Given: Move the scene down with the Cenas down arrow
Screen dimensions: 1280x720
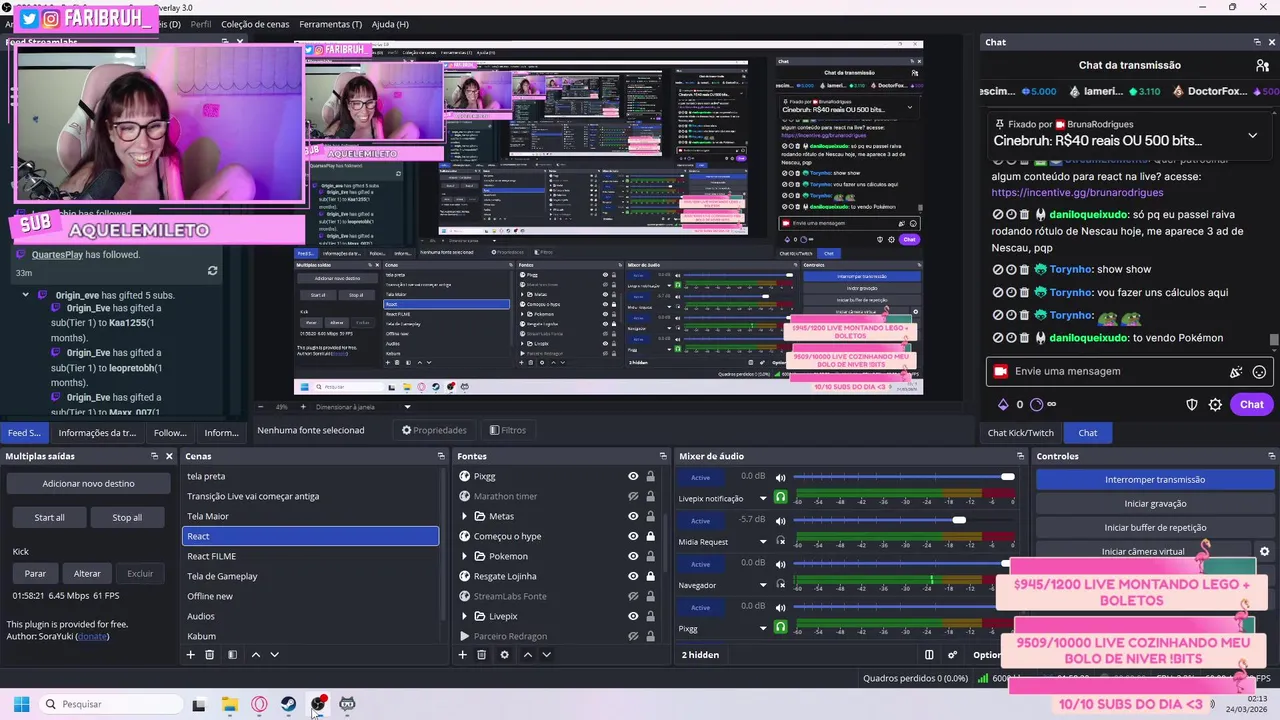Looking at the screenshot, I should point(274,655).
